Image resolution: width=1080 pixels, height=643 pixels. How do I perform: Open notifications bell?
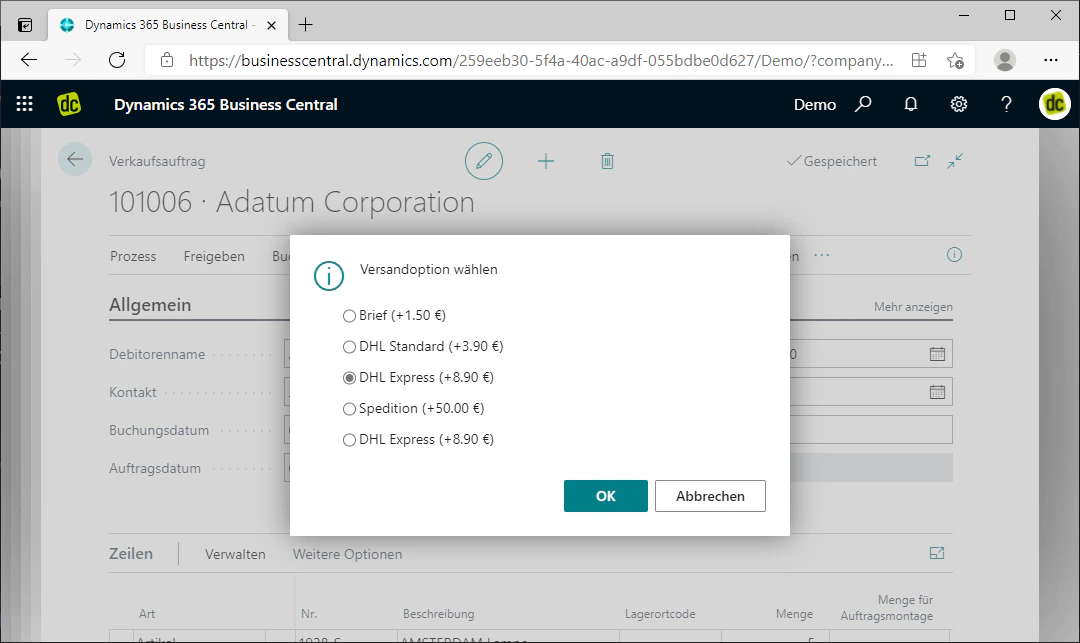(x=911, y=104)
